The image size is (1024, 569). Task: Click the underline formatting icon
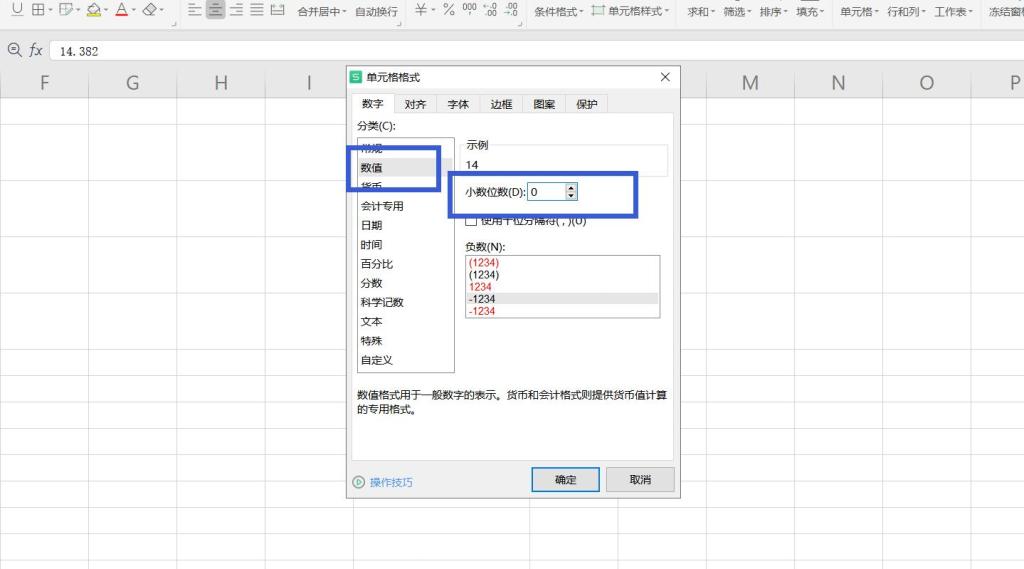coord(16,10)
